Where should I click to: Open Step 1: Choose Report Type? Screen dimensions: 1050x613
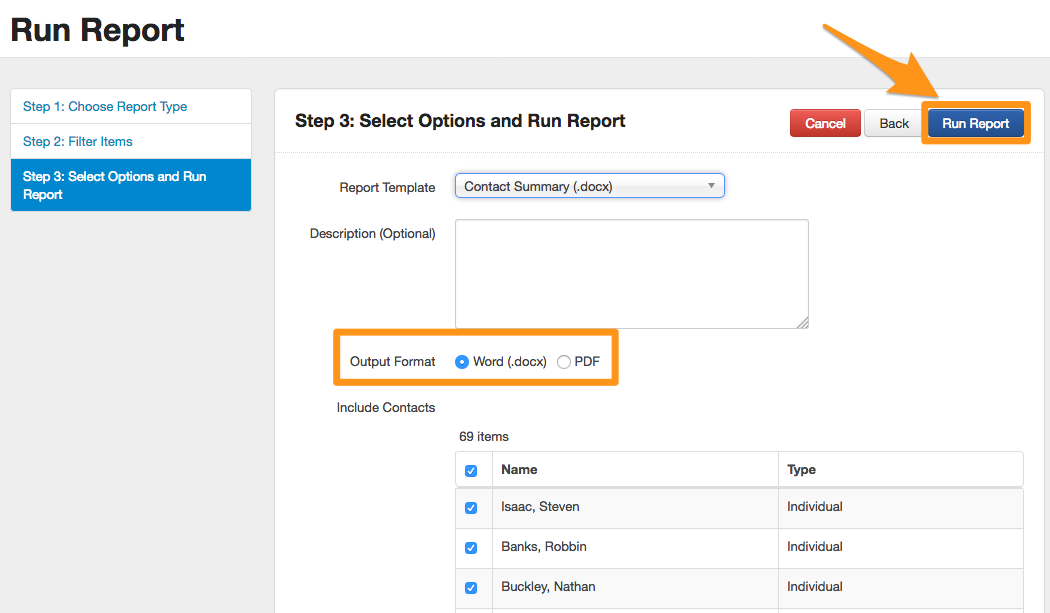pos(105,107)
